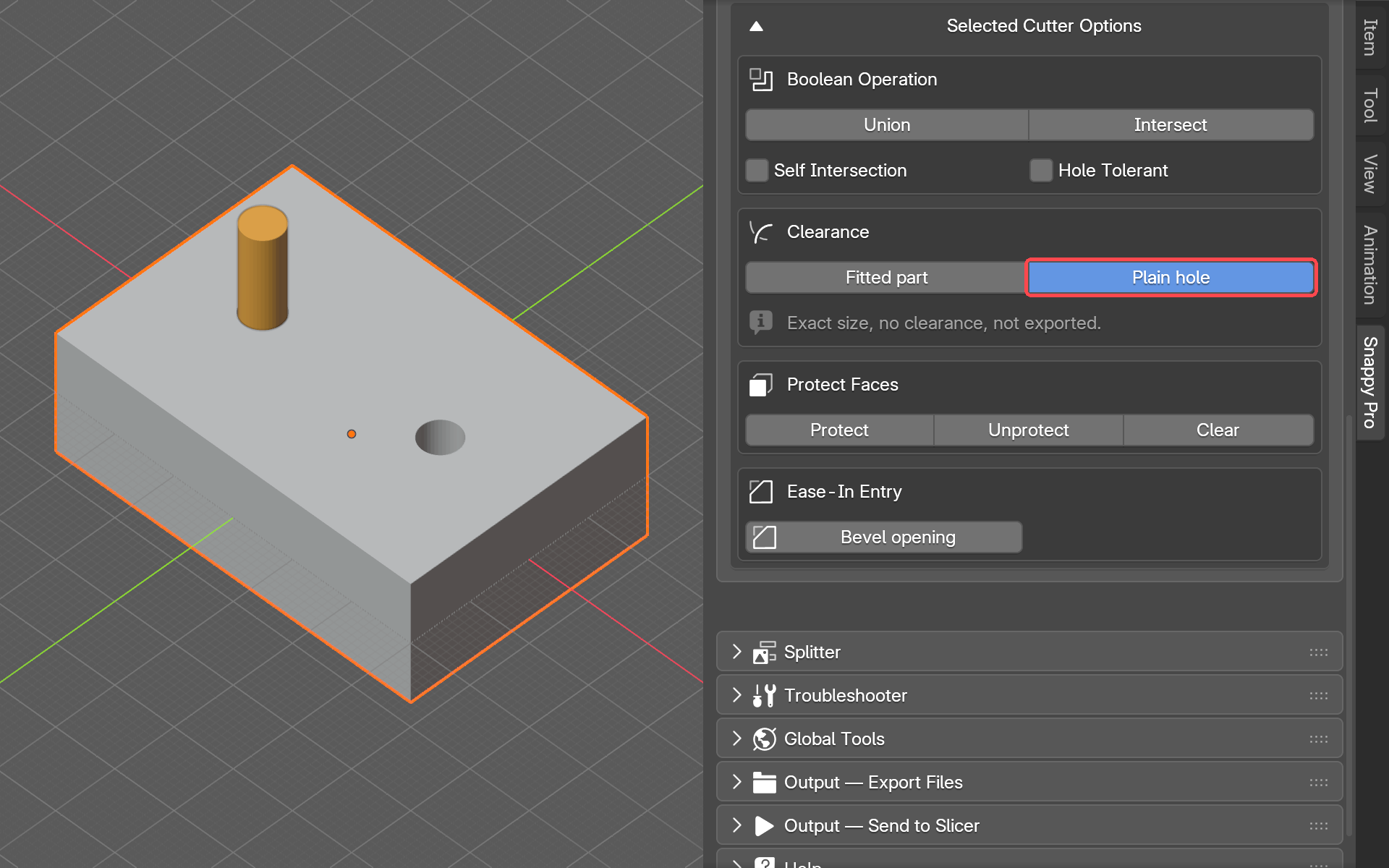Enable the Hole Tolerant checkbox
This screenshot has height=868, width=1389.
coord(1041,171)
